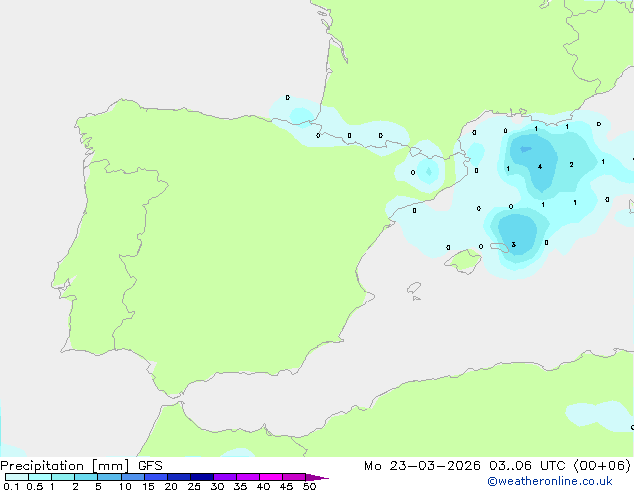Pick the 30 to 35 mm purple swatch

225,477
